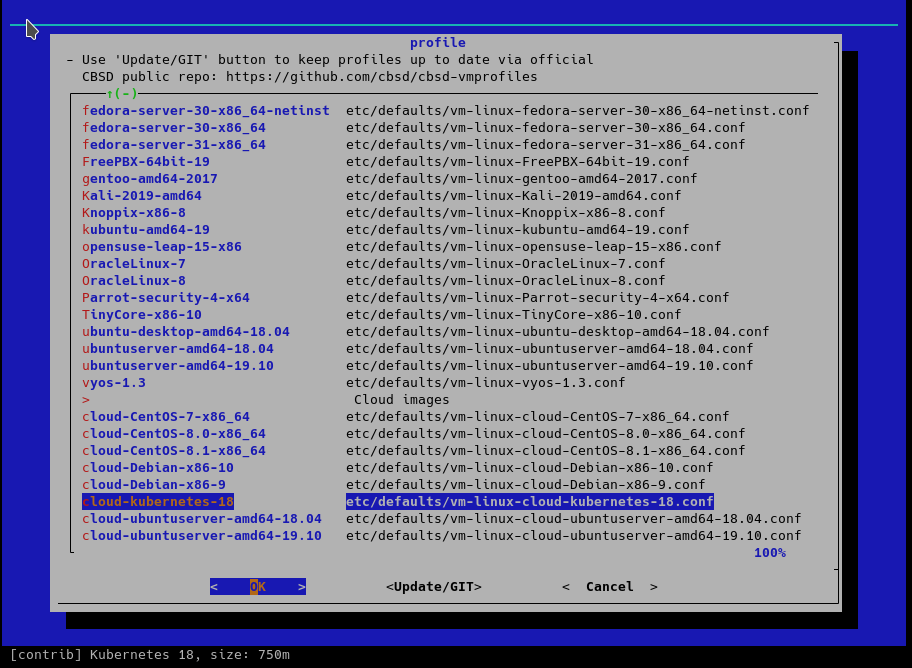Click the ubuntuserver-amd64-18.04 profile name

click(x=178, y=349)
